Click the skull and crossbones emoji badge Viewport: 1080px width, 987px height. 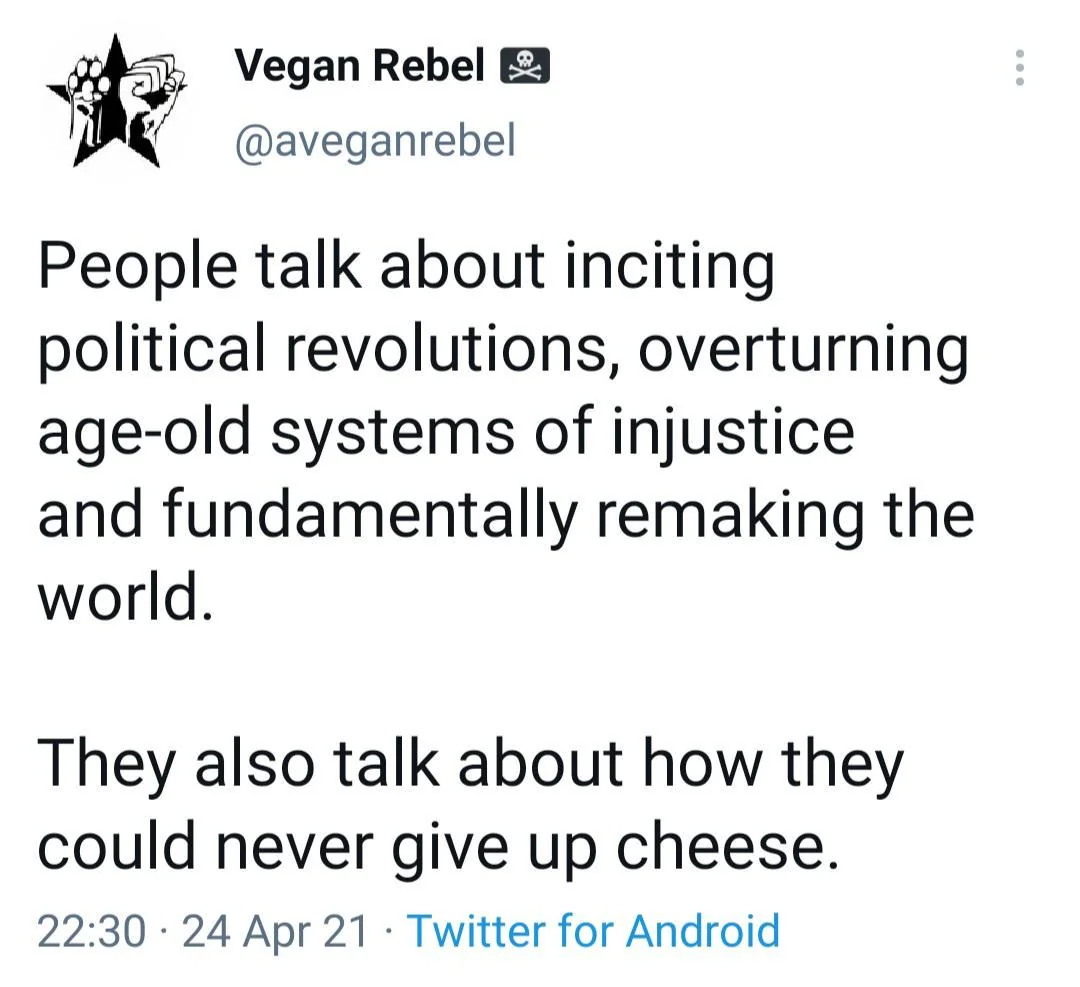[523, 67]
